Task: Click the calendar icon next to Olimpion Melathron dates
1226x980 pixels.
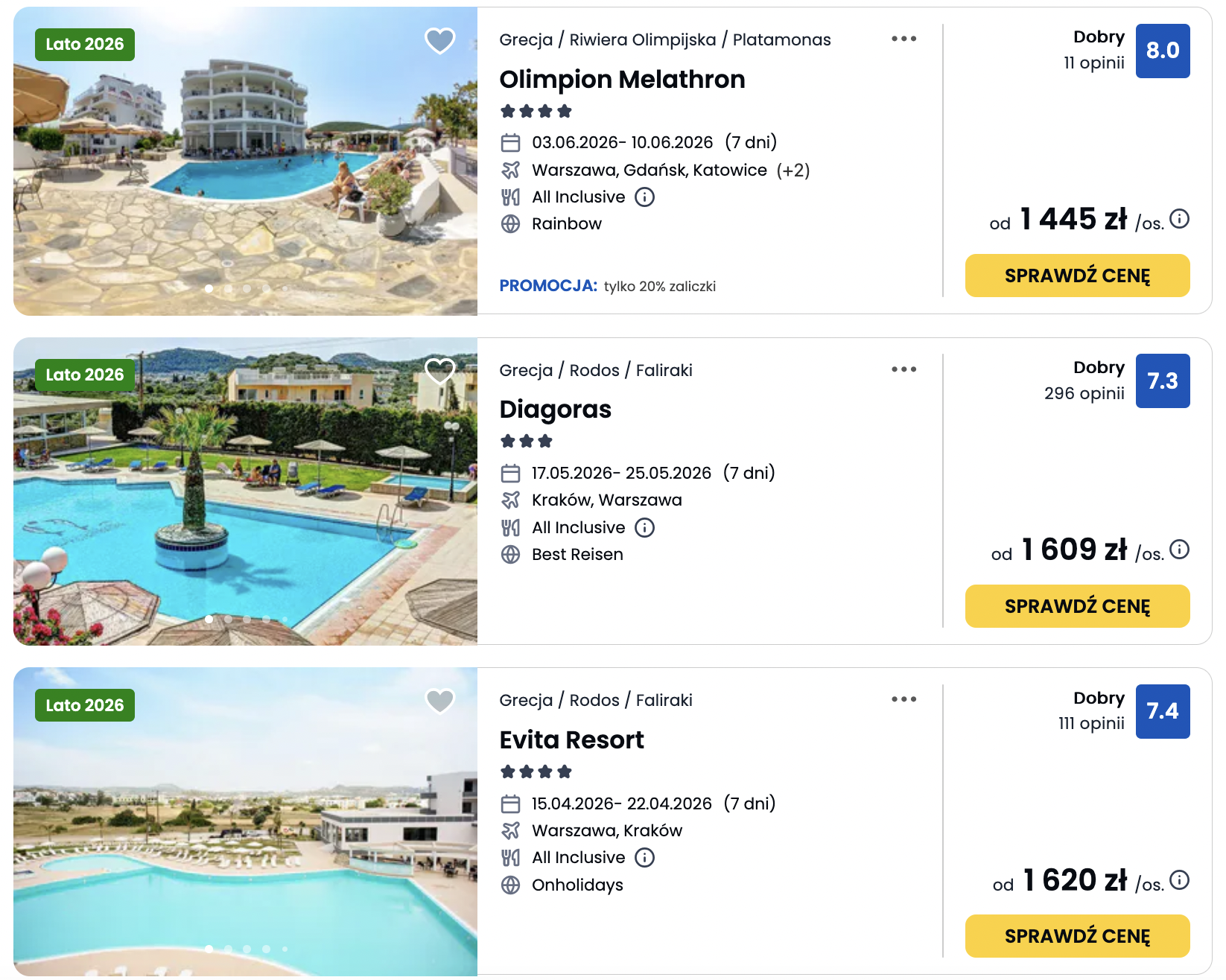Action: [511, 141]
